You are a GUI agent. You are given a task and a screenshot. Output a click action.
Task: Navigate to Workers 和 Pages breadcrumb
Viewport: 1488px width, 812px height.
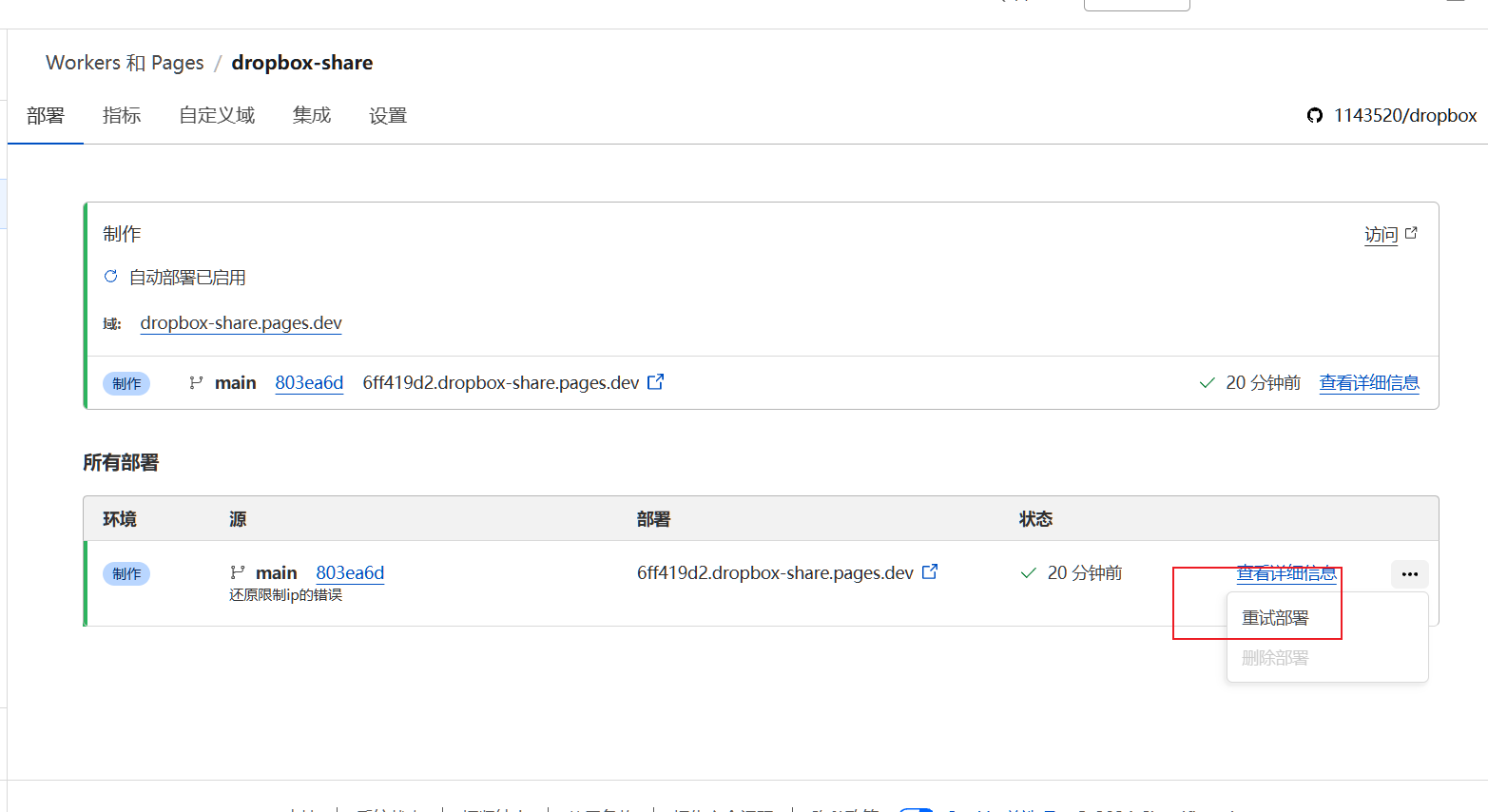[x=125, y=63]
